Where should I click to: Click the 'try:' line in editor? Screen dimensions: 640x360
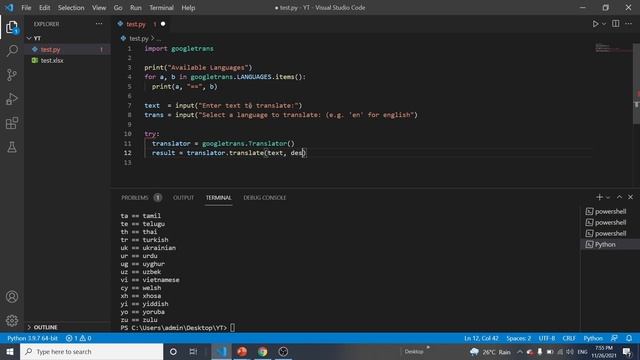(x=151, y=134)
